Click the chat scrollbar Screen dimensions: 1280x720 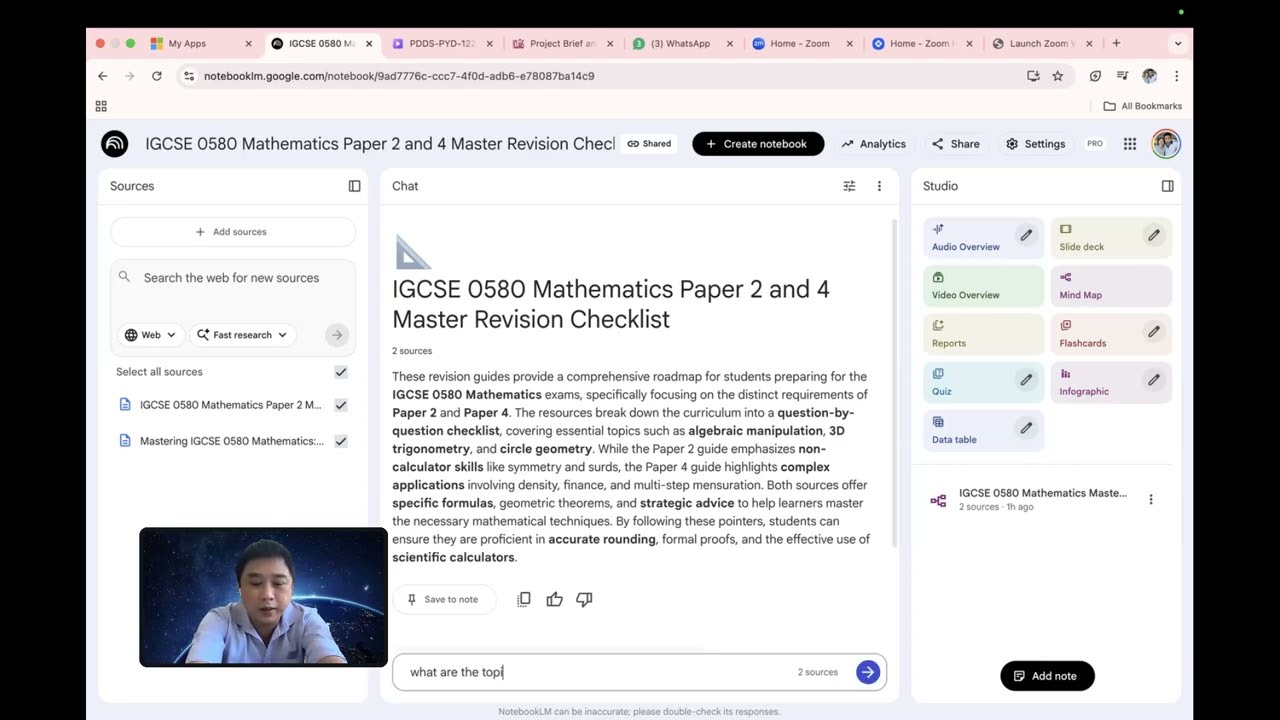pos(894,382)
